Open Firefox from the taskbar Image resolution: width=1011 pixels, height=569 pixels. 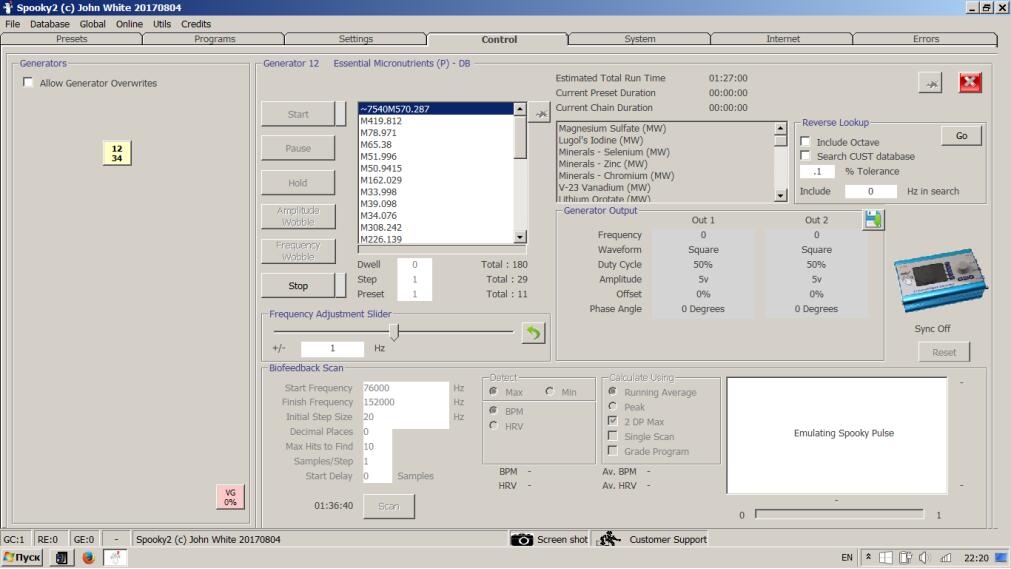[x=88, y=557]
